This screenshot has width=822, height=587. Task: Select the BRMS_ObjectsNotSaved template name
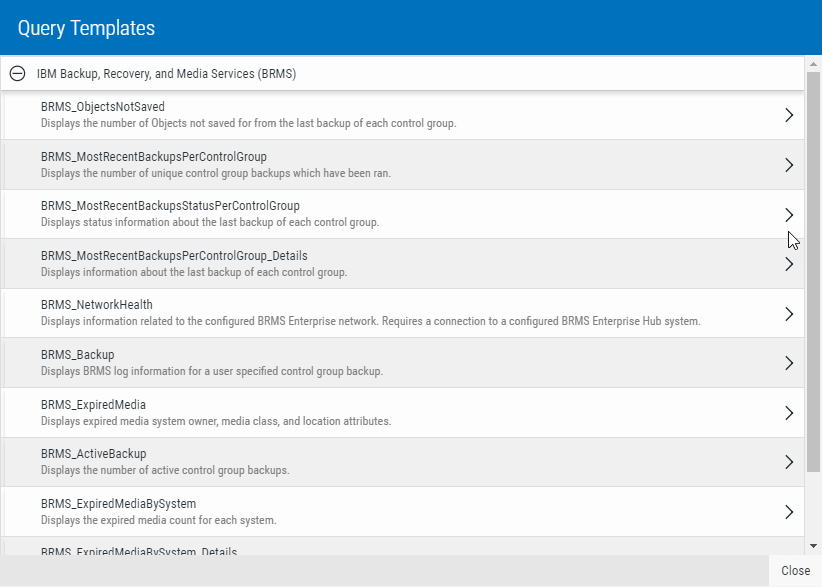[103, 107]
